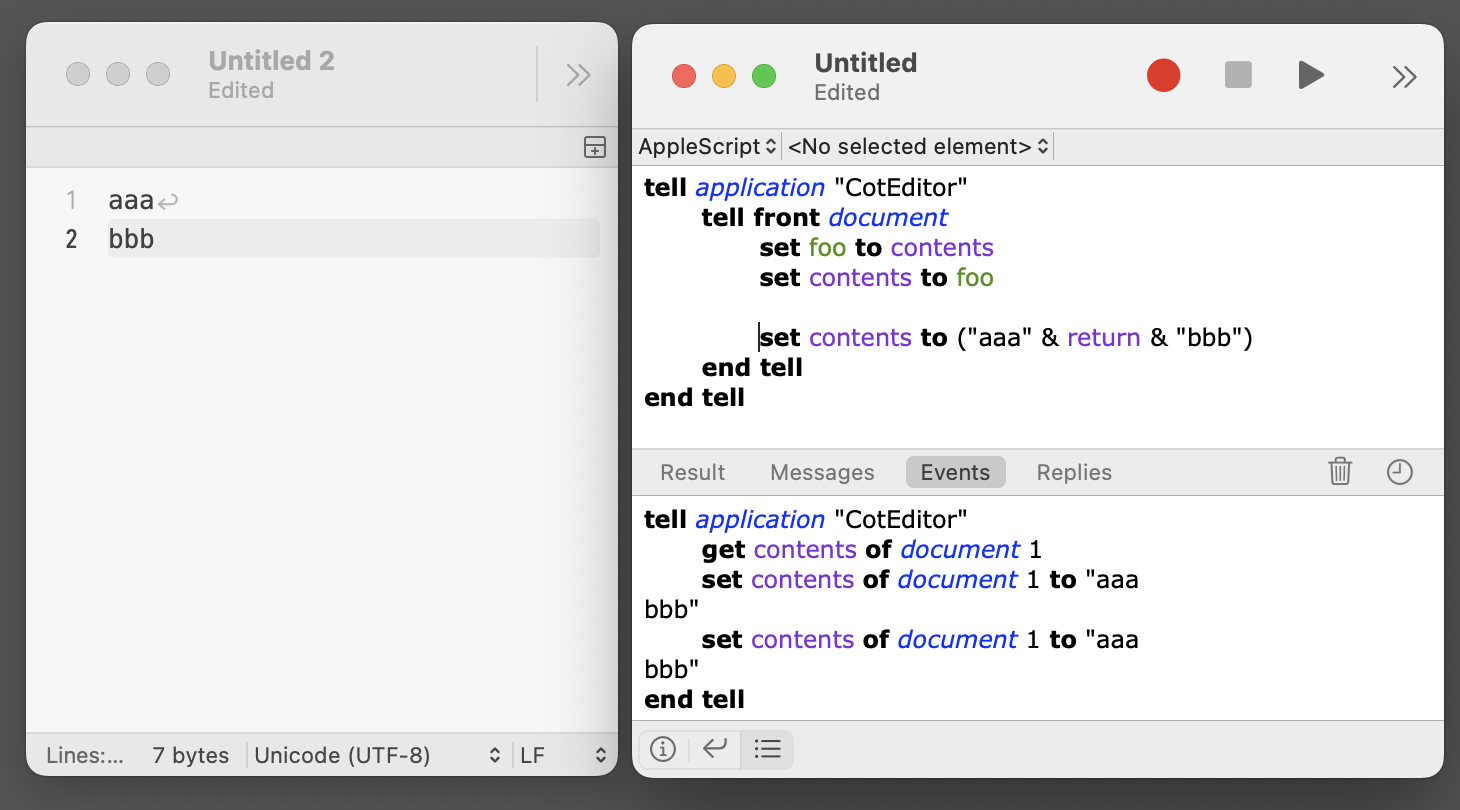This screenshot has width=1460, height=810.
Task: Show the Messages pane
Action: pos(822,471)
